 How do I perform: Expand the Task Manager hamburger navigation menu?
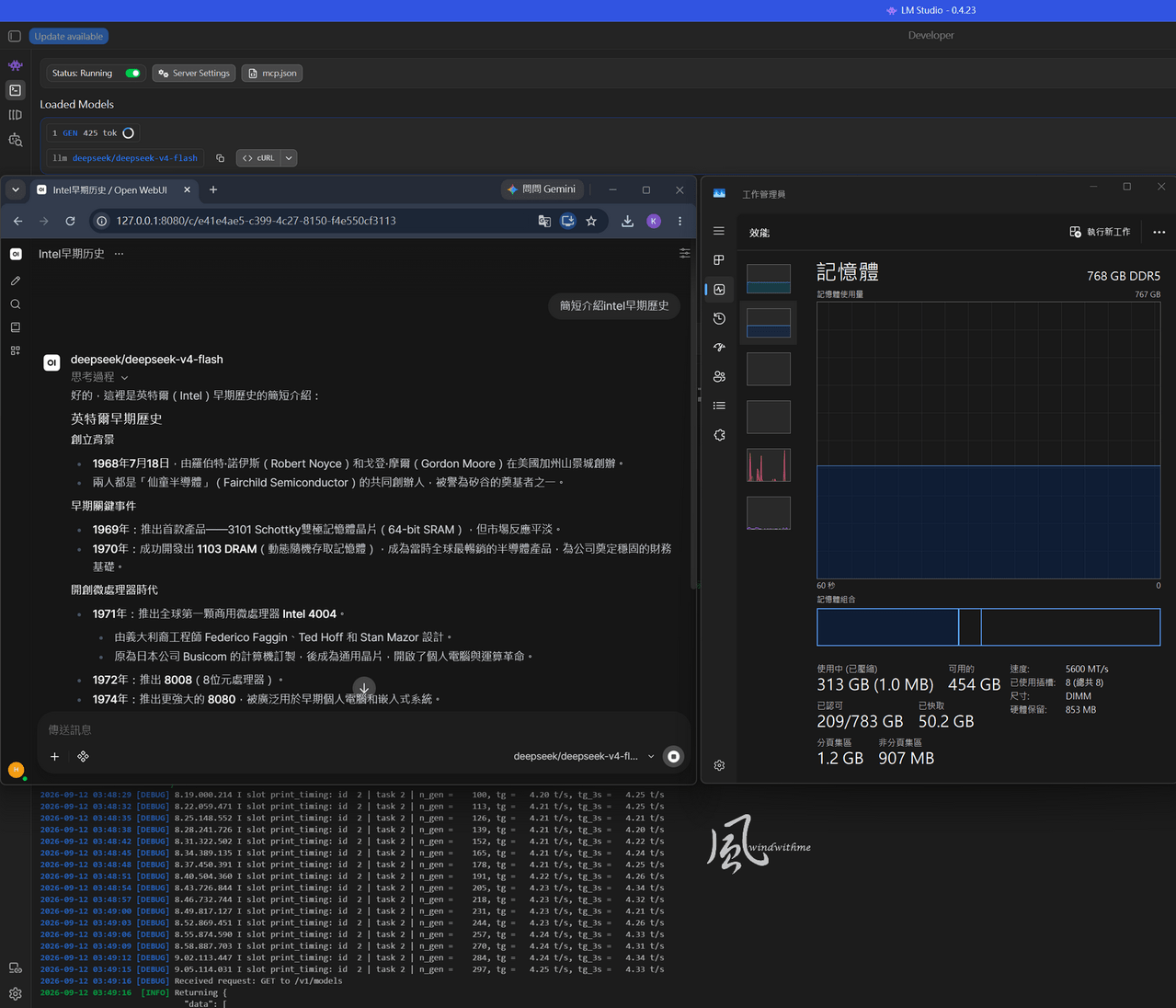(719, 231)
